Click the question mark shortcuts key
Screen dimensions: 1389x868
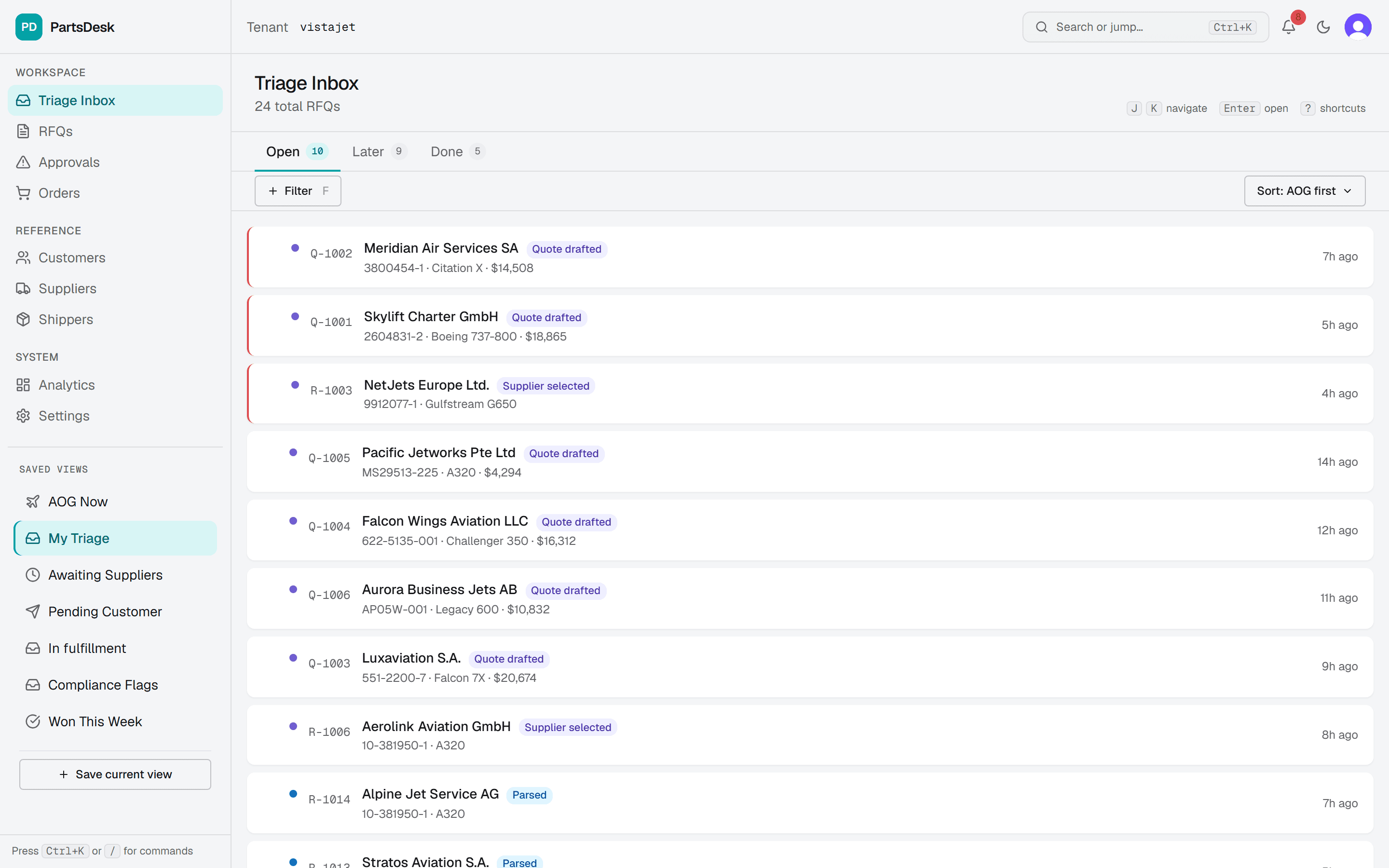click(1307, 108)
